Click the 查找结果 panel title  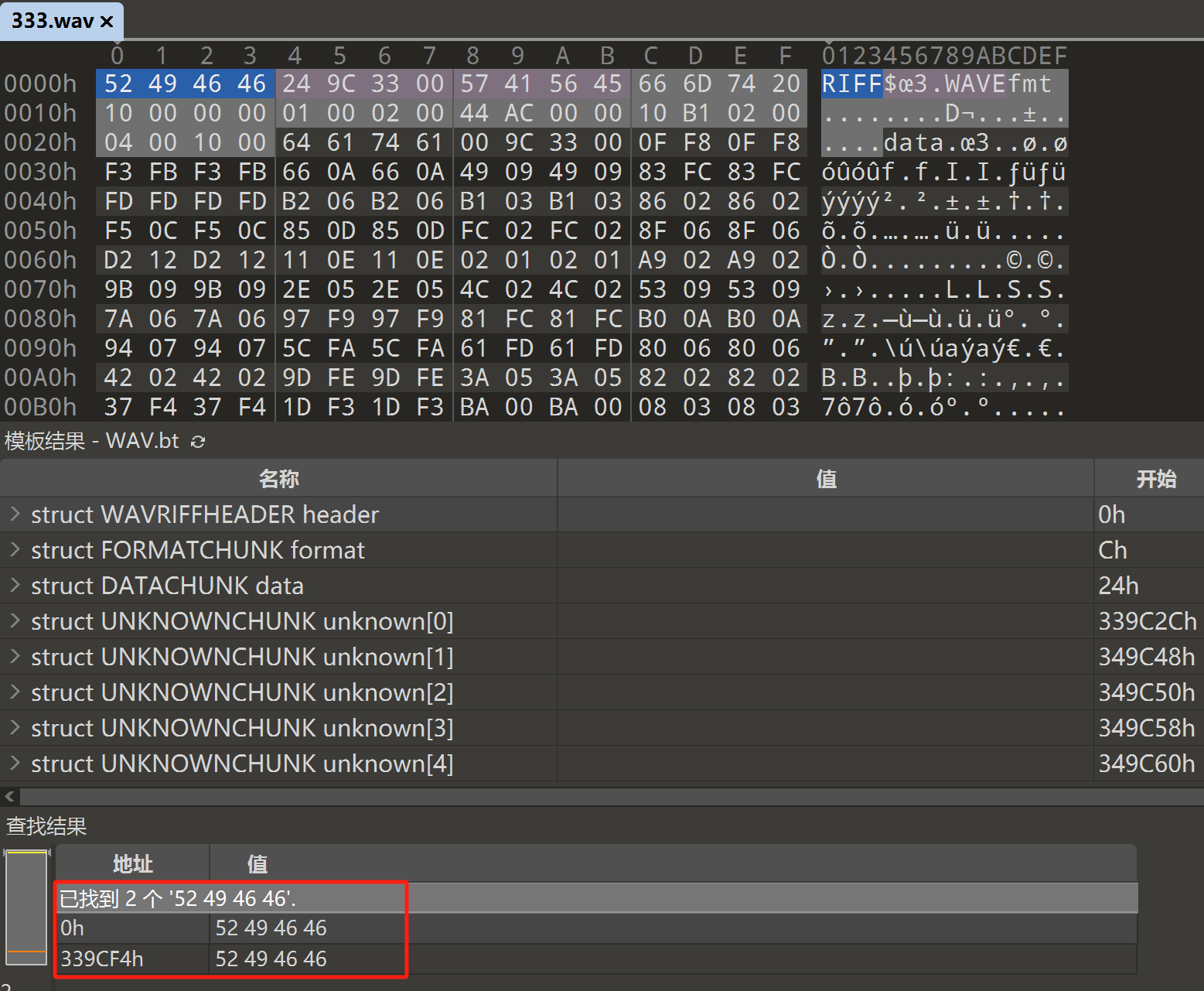pyautogui.click(x=46, y=826)
